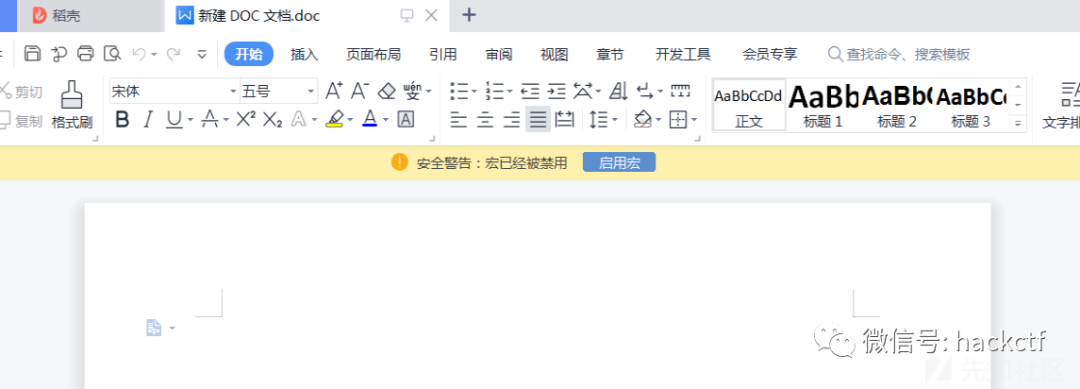
Task: Open highlight color dropdown arrow
Action: (350, 120)
